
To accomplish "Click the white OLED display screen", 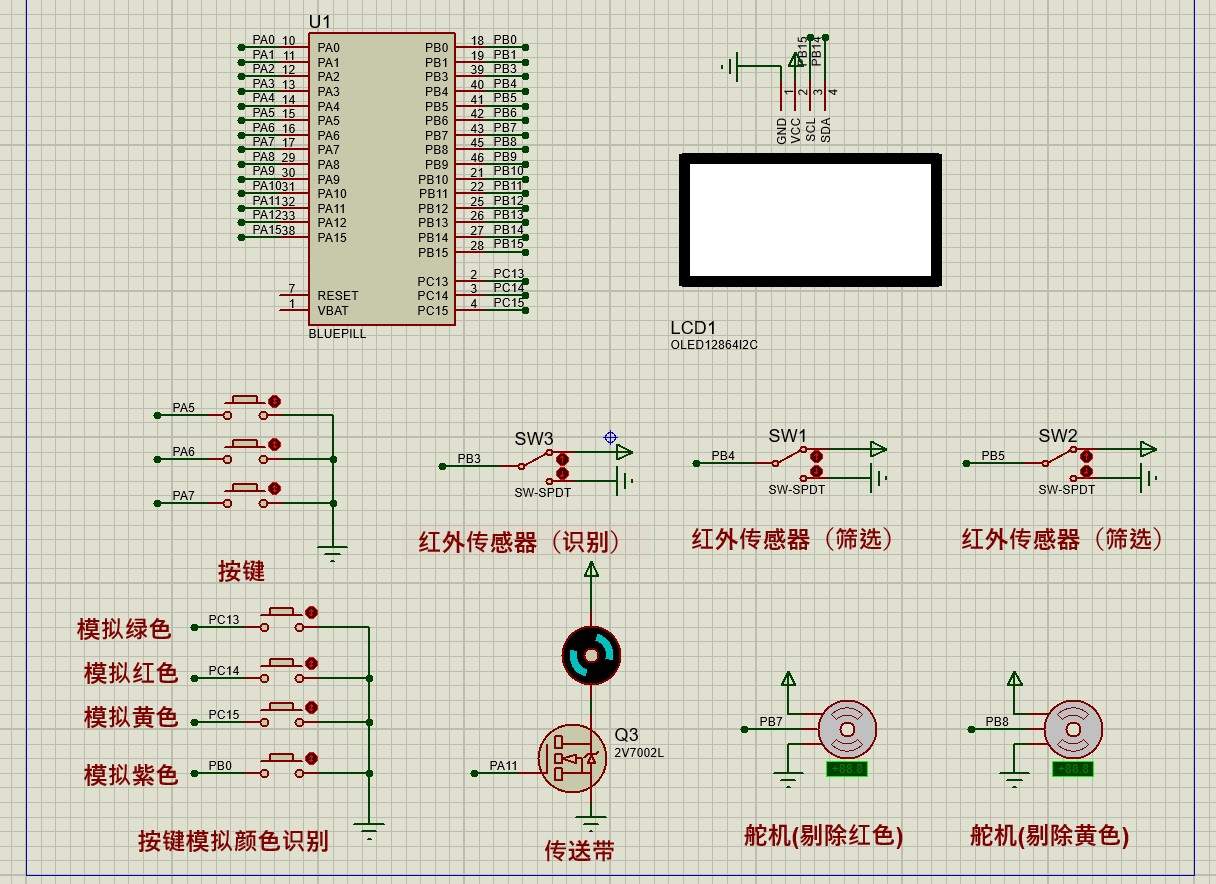I will [811, 218].
